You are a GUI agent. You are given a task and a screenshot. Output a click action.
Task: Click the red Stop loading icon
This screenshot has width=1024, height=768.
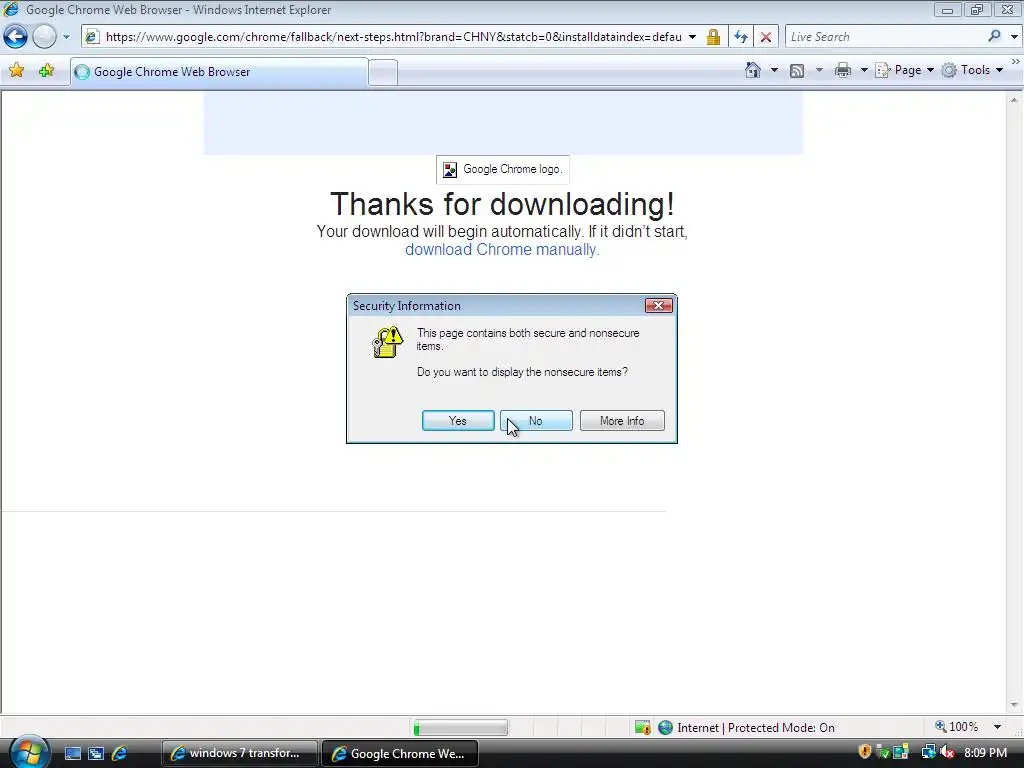click(x=766, y=37)
